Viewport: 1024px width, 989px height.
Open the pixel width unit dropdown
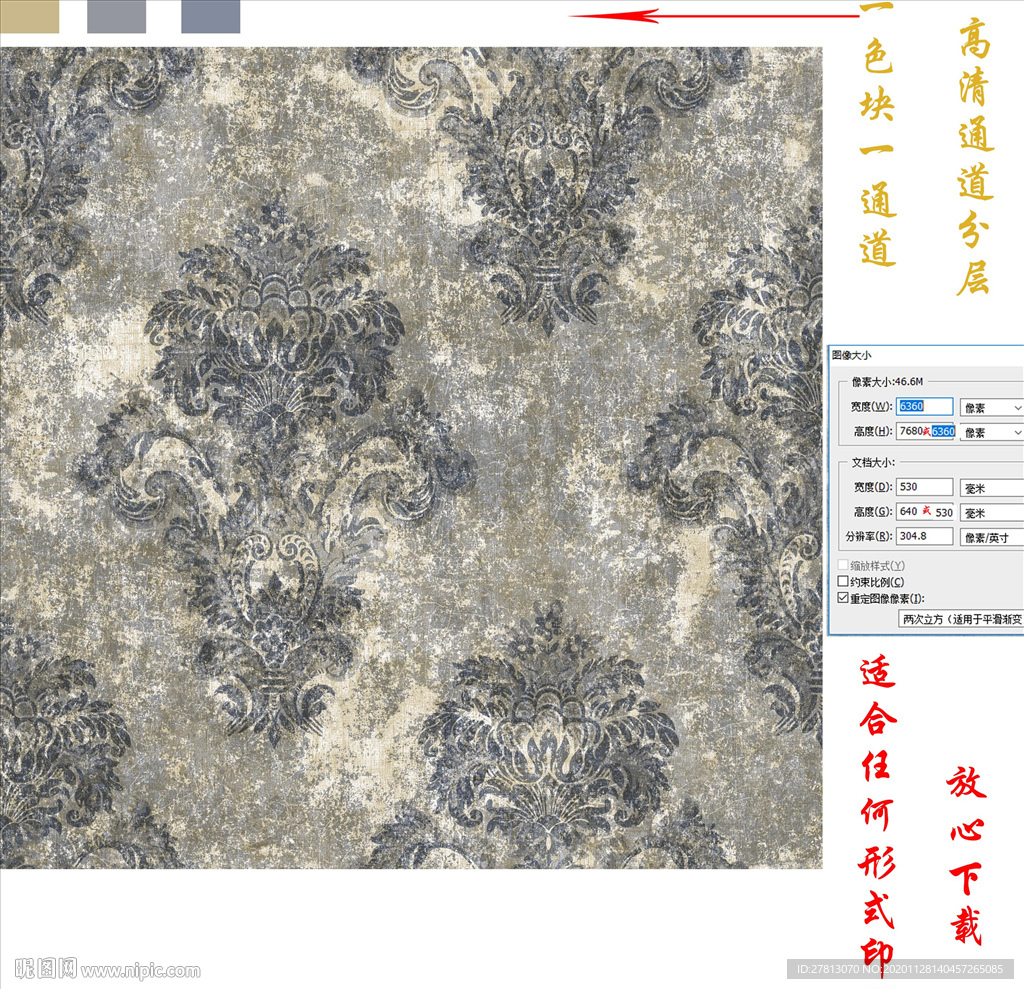(x=990, y=408)
